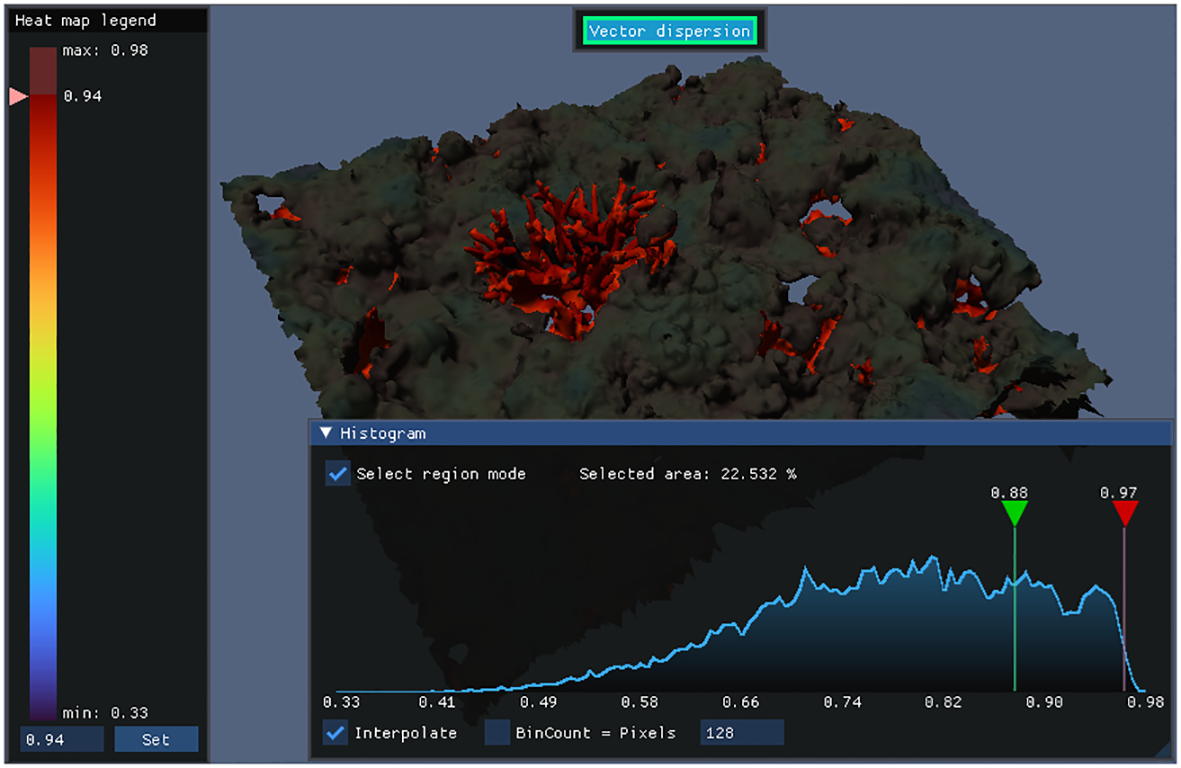This screenshot has height=768, width=1181.
Task: Click the bin count field showing 128
Action: pyautogui.click(x=741, y=733)
